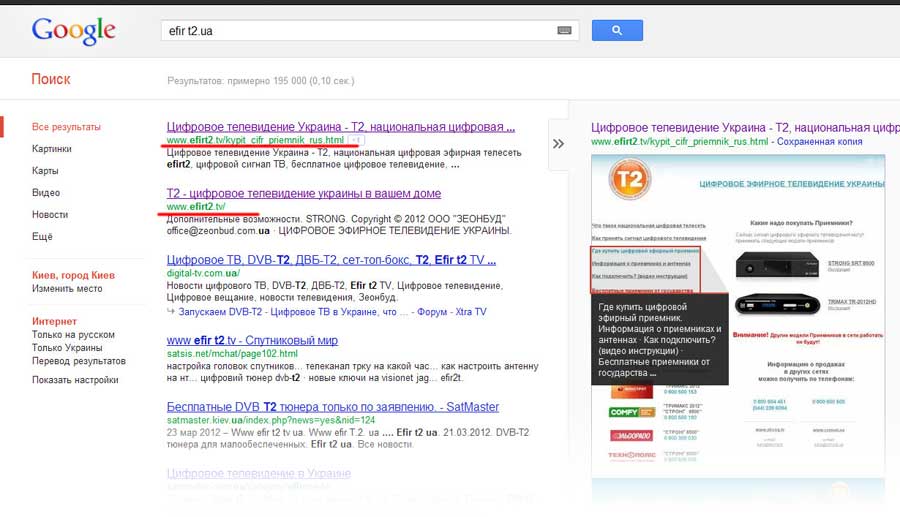This screenshot has width=900, height=517.
Task: Open result 'Бесплатные DVB T2 тюнера только по заявлению'
Action: click(333, 407)
